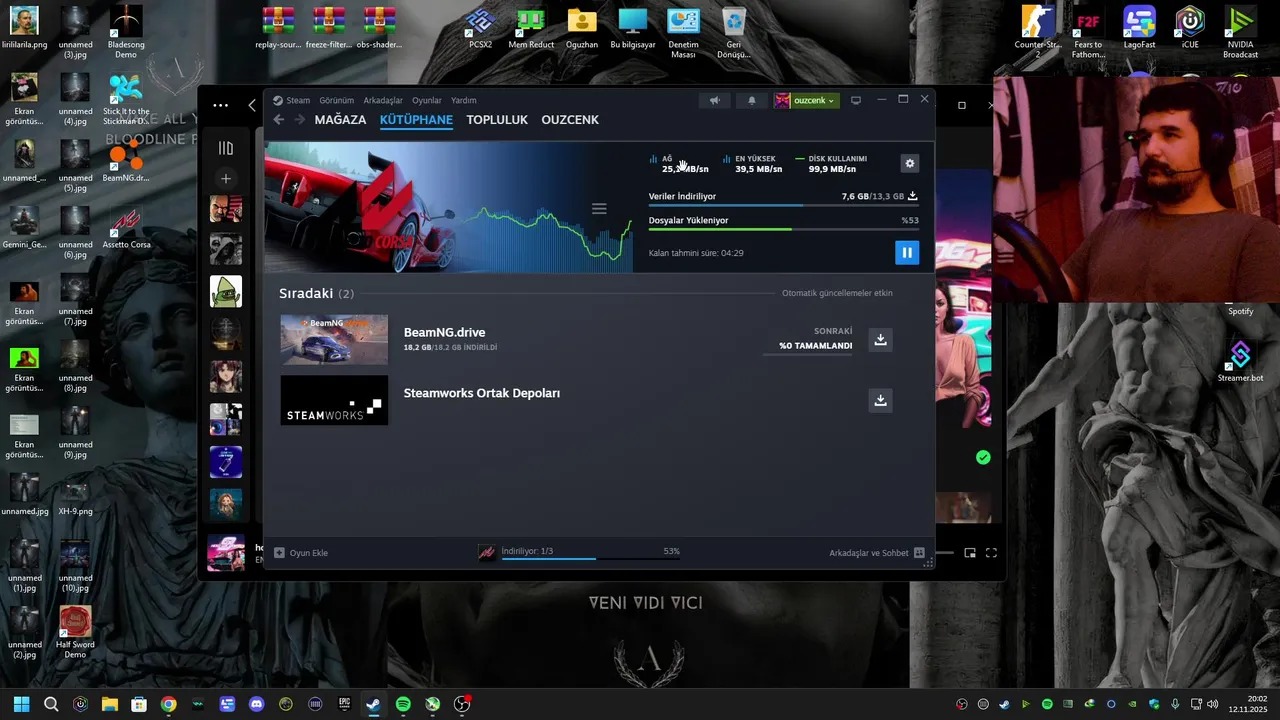Image resolution: width=1280 pixels, height=720 pixels.
Task: Open iCUE desktop shortcut
Action: coord(1190,27)
